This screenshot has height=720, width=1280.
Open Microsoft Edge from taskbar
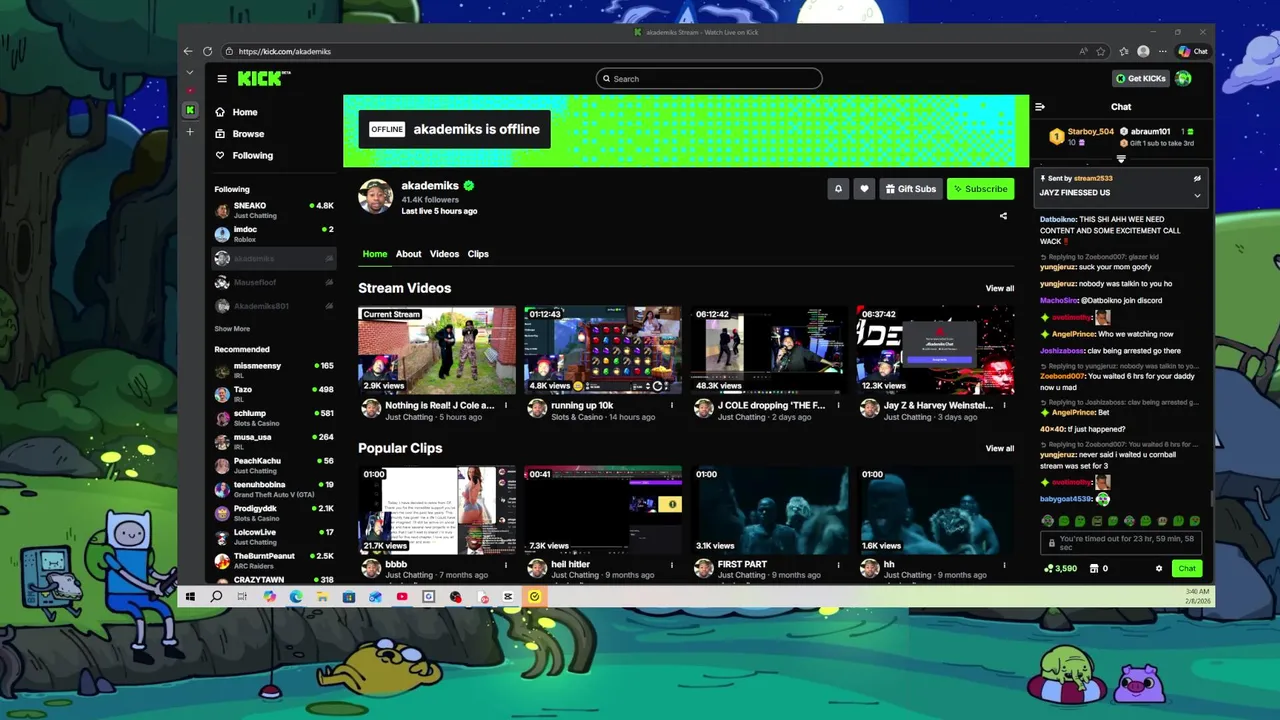(x=296, y=597)
